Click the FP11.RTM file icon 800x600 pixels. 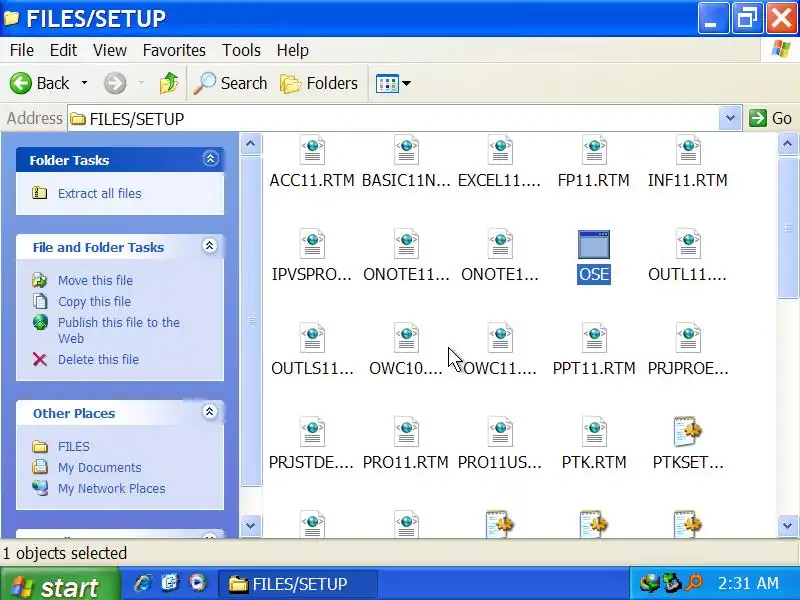click(x=594, y=150)
